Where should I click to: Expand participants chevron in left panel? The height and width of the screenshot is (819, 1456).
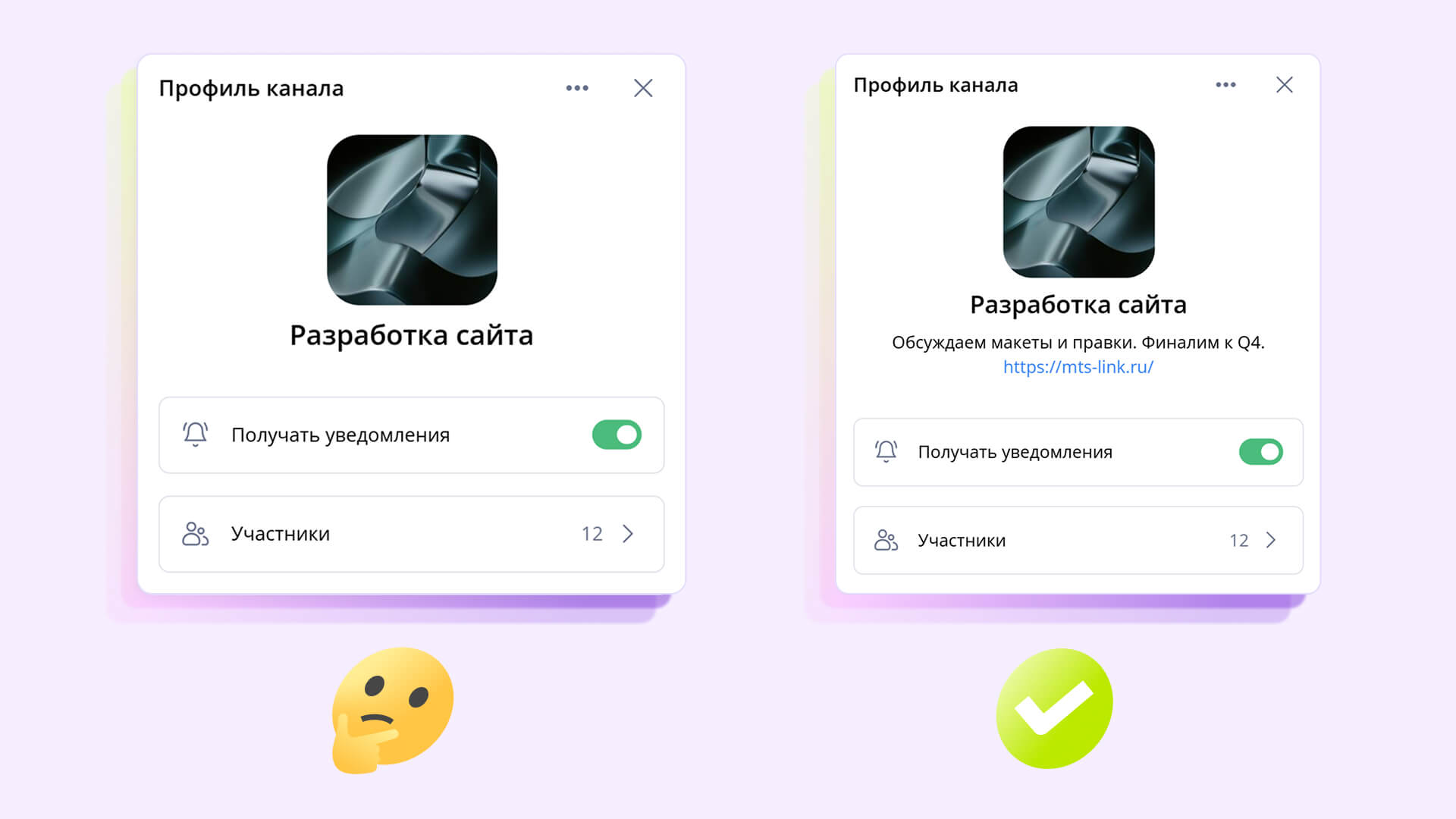(628, 534)
